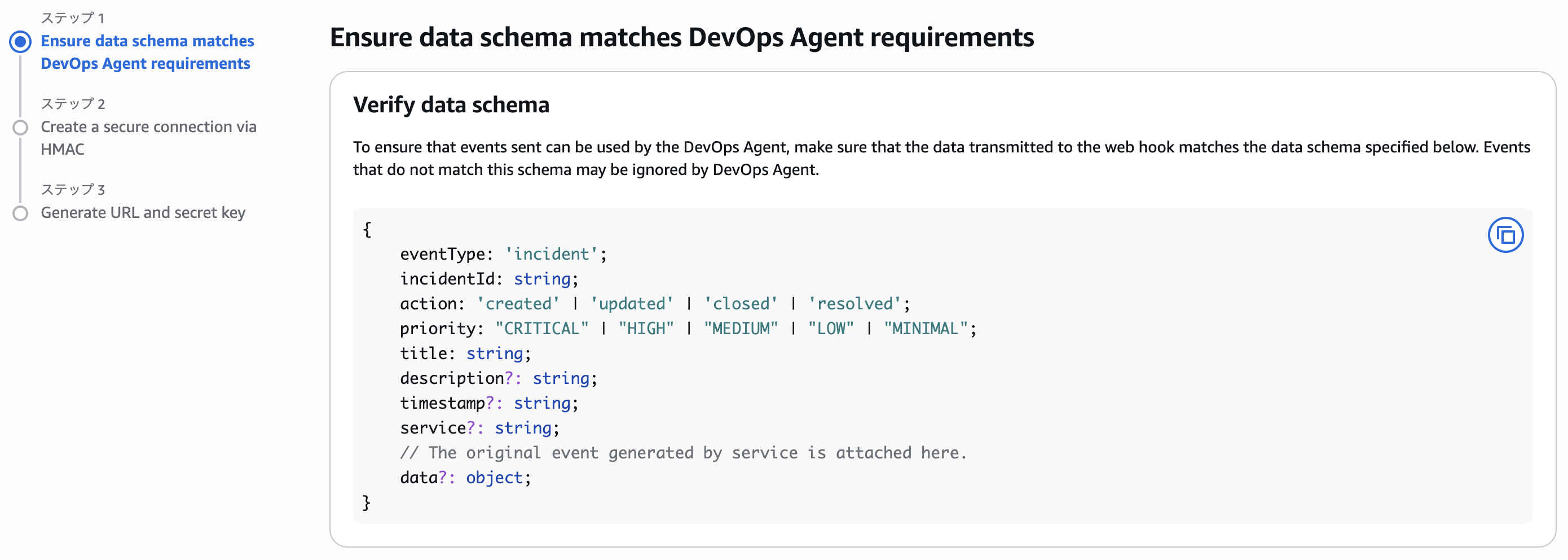Click the "CRITICAL" priority value

tap(541, 329)
